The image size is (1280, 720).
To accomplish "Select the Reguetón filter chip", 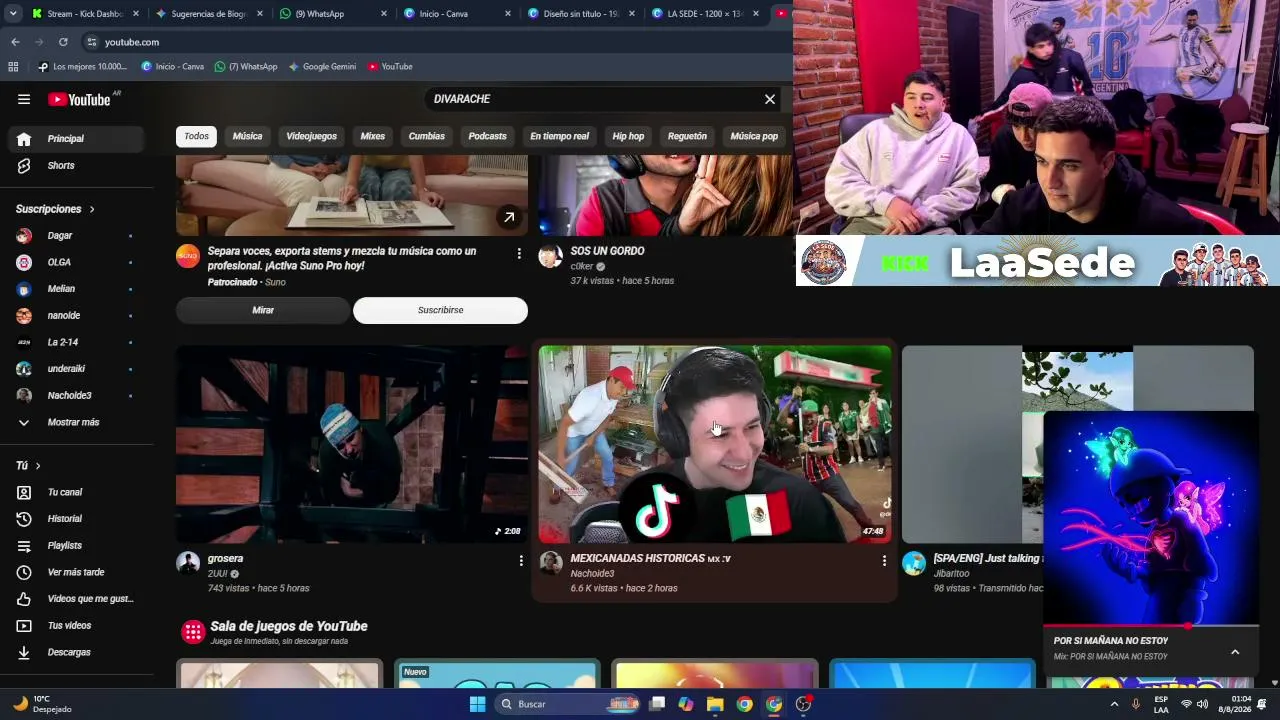I will point(687,136).
